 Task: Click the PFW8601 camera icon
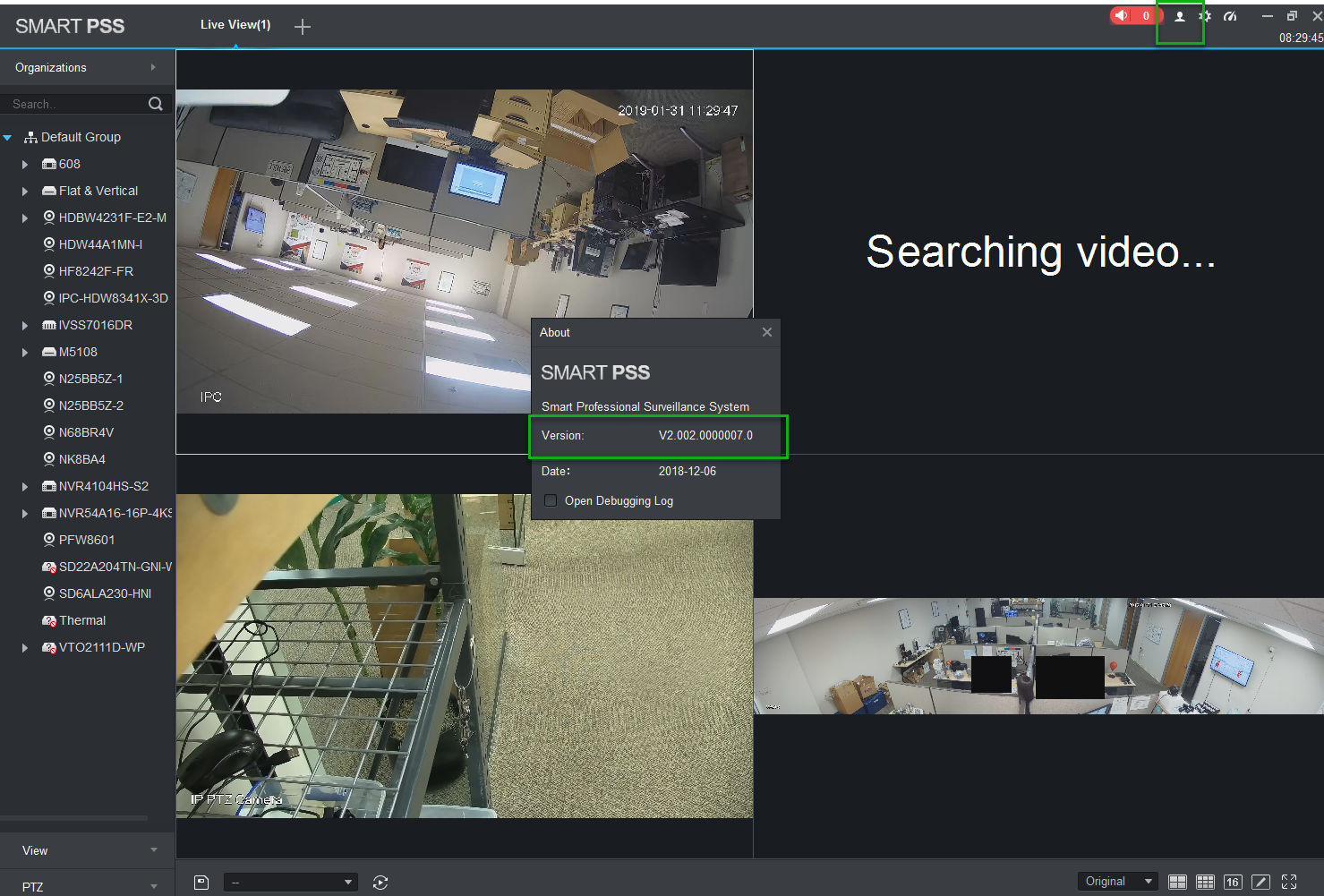pyautogui.click(x=49, y=540)
